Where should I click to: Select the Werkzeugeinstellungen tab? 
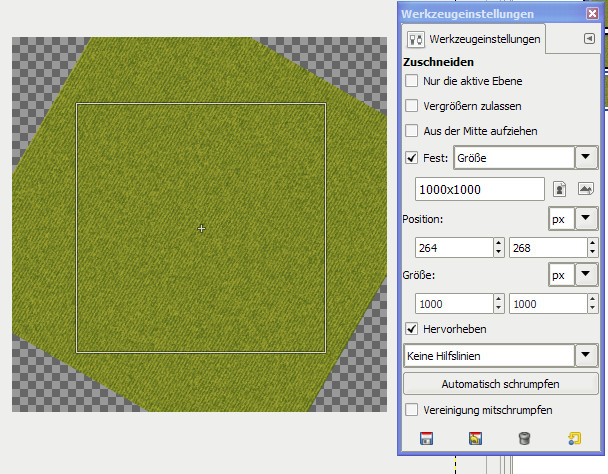pos(476,40)
